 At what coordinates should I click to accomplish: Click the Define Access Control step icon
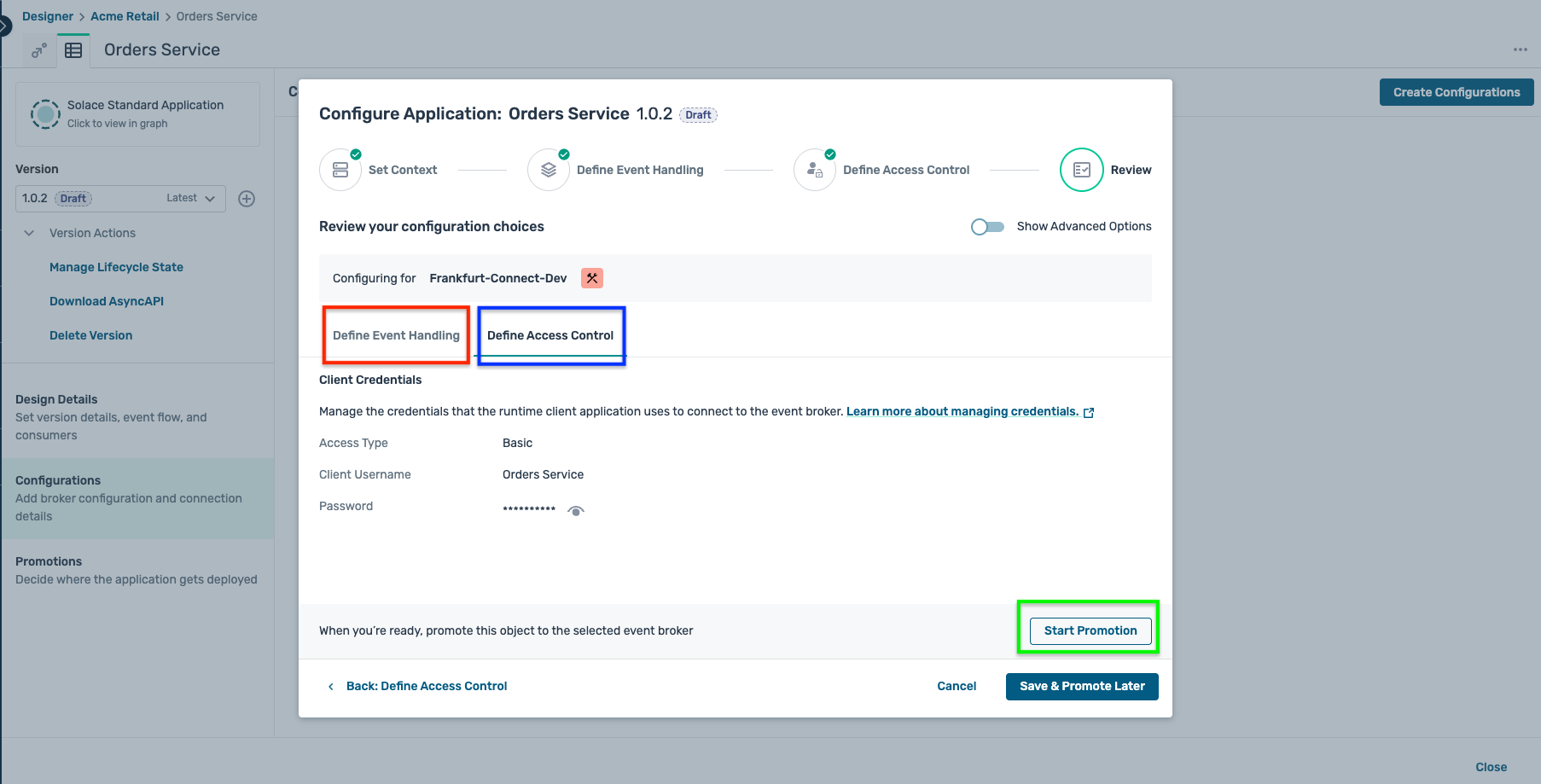pyautogui.click(x=815, y=170)
